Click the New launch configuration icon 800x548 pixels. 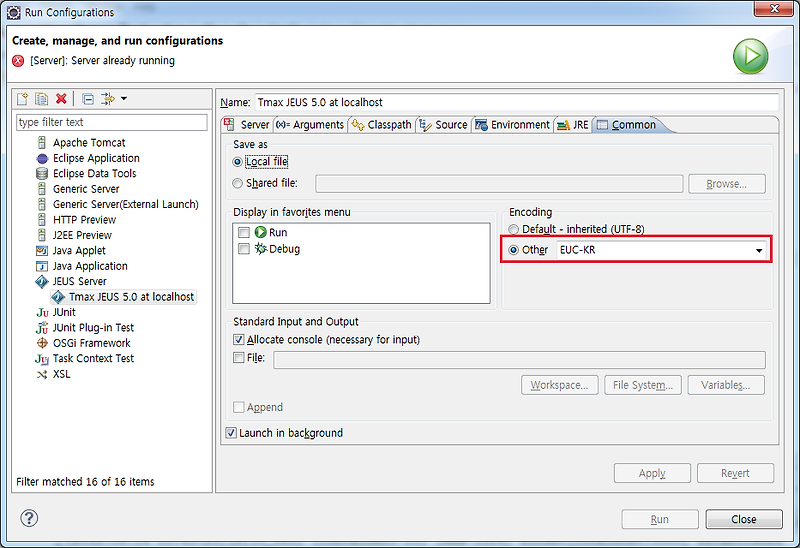tap(22, 98)
